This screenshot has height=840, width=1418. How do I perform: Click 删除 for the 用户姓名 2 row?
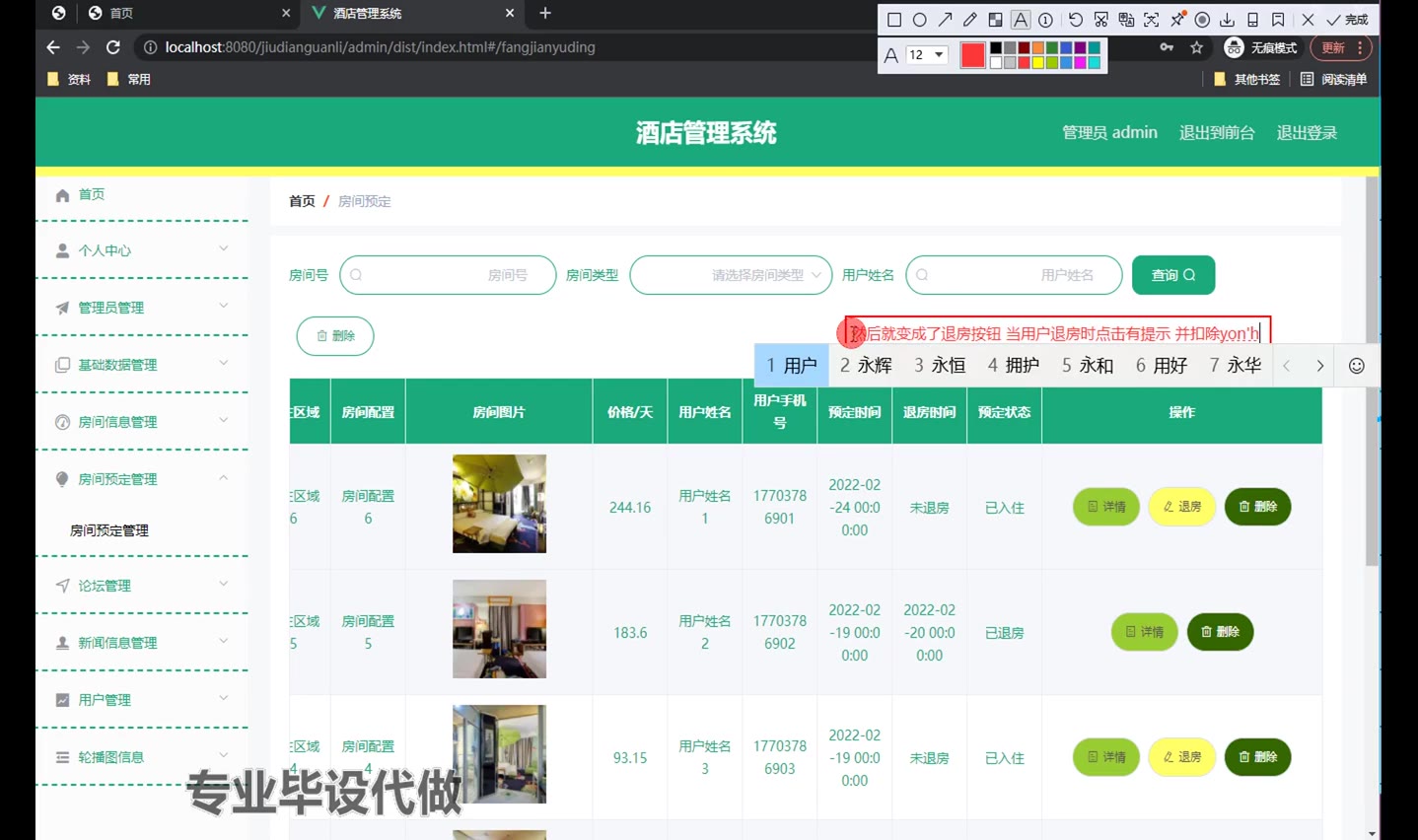pyautogui.click(x=1220, y=632)
